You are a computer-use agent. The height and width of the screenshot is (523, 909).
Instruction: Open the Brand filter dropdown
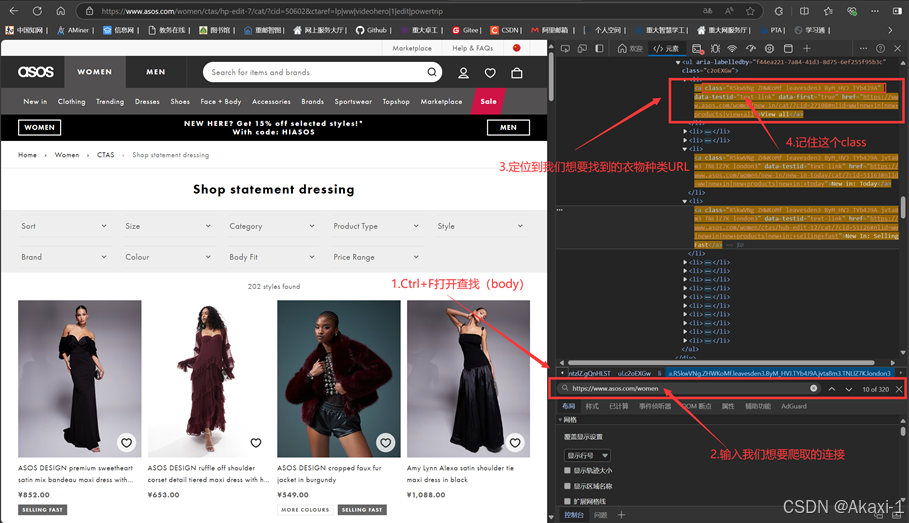click(x=64, y=257)
